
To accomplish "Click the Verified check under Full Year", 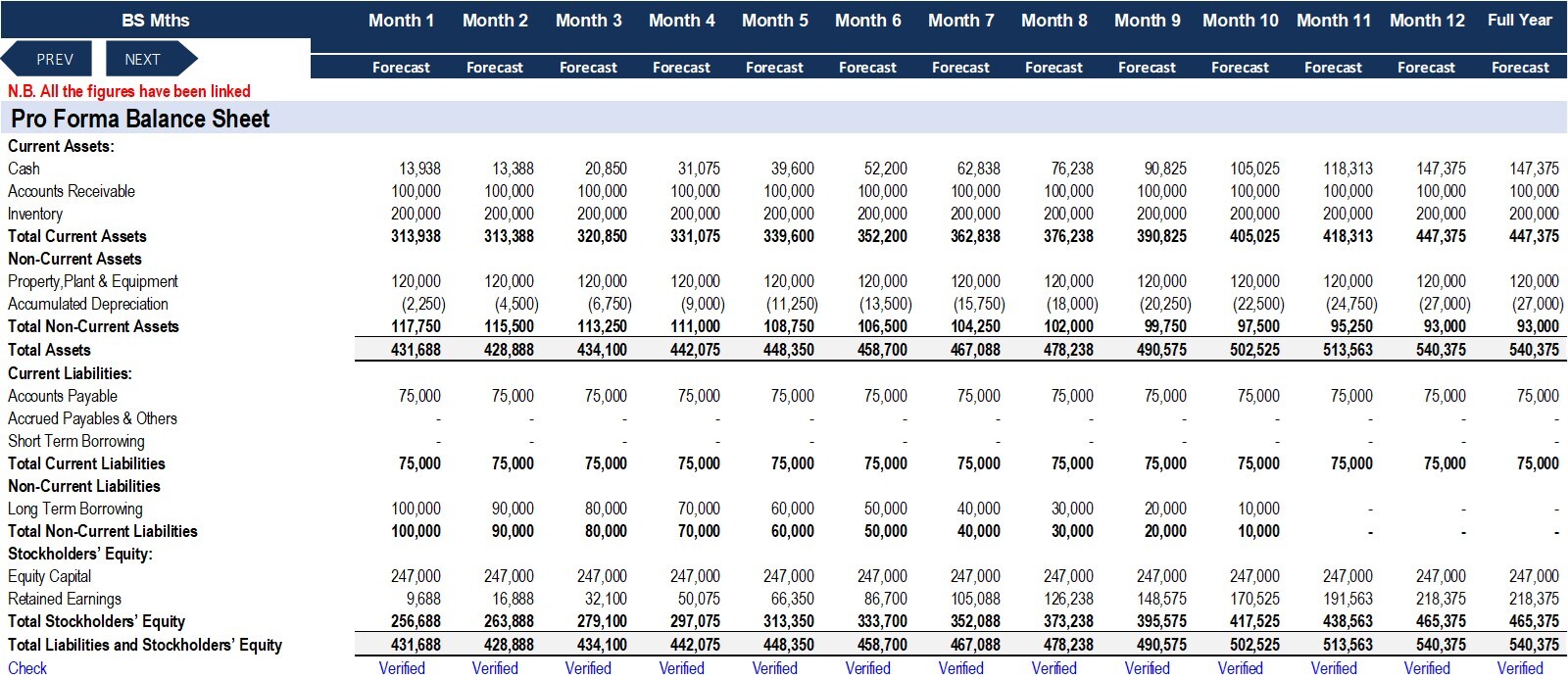I will [1520, 668].
